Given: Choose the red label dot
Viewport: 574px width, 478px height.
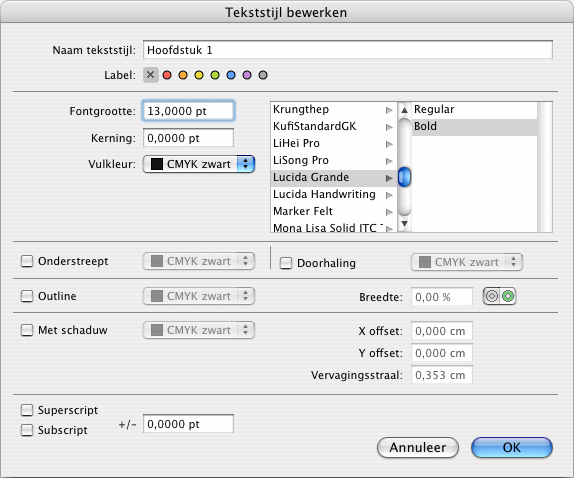Looking at the screenshot, I should pyautogui.click(x=167, y=75).
